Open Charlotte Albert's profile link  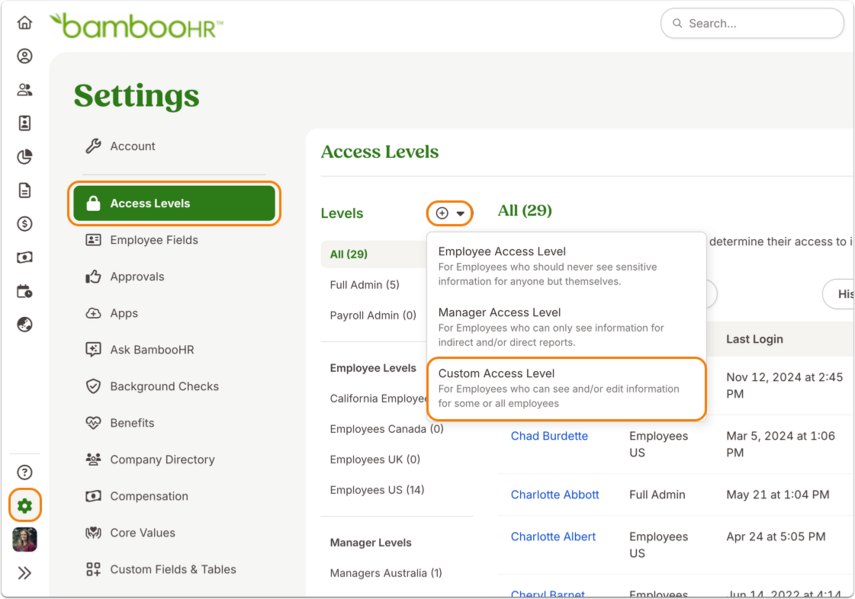click(x=553, y=536)
